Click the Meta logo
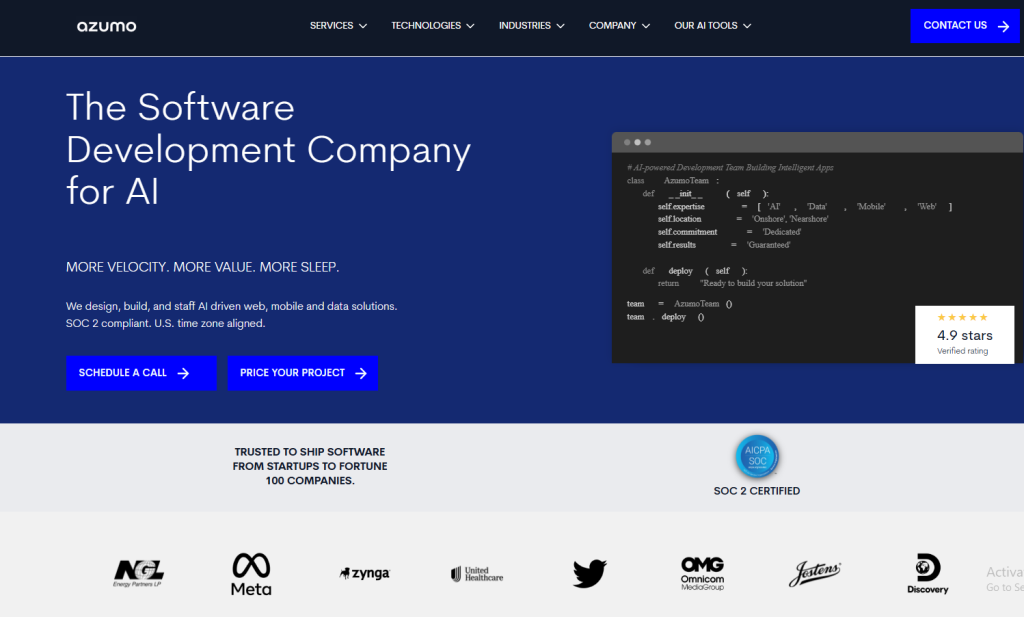1024x617 pixels. click(x=251, y=574)
